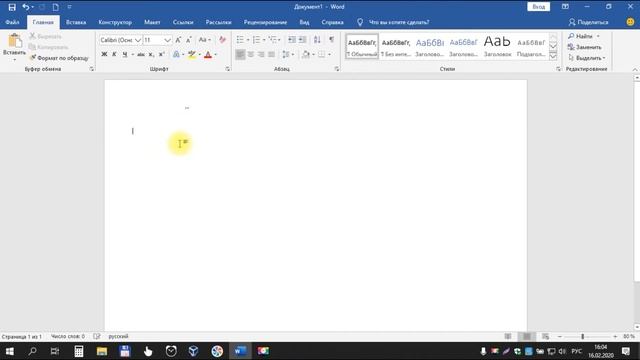Open the font name dropdown
Viewport: 640px width, 360px height.
coord(138,40)
